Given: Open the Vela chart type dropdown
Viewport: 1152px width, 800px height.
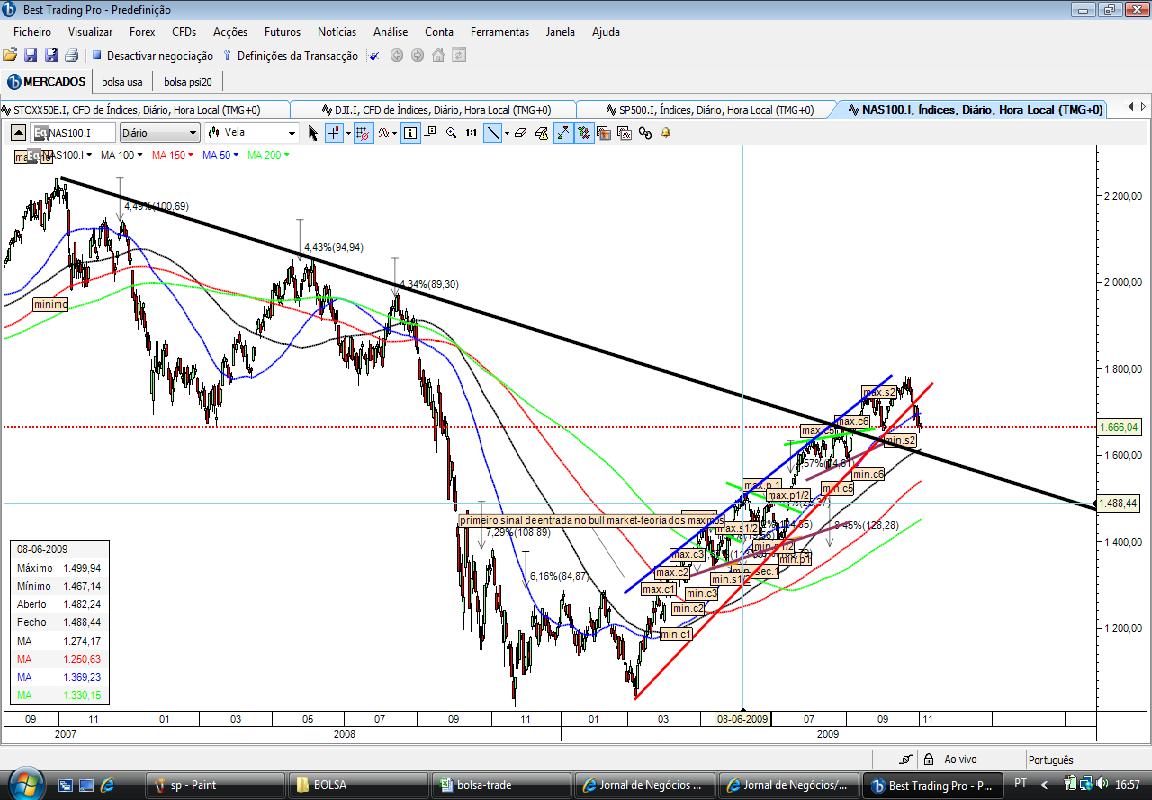Looking at the screenshot, I should click(x=251, y=133).
